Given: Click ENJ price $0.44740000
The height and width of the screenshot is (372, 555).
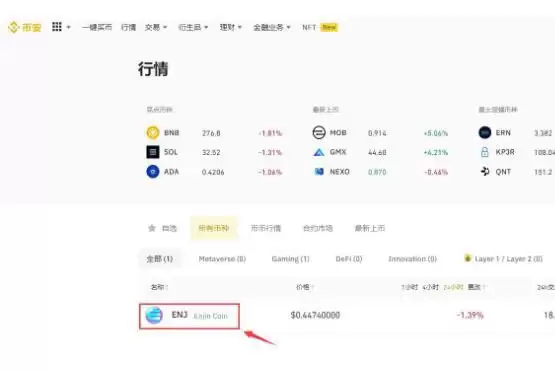Looking at the screenshot, I should [315, 315].
